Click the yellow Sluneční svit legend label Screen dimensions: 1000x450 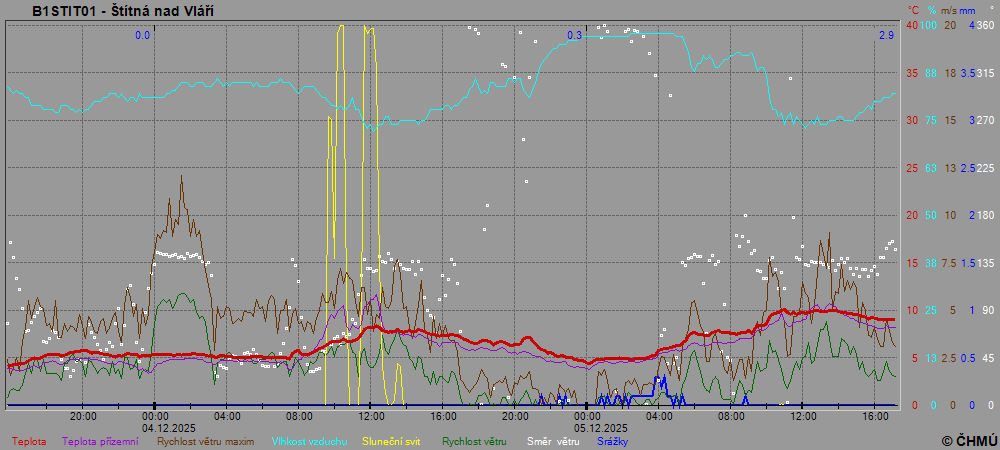pos(391,441)
